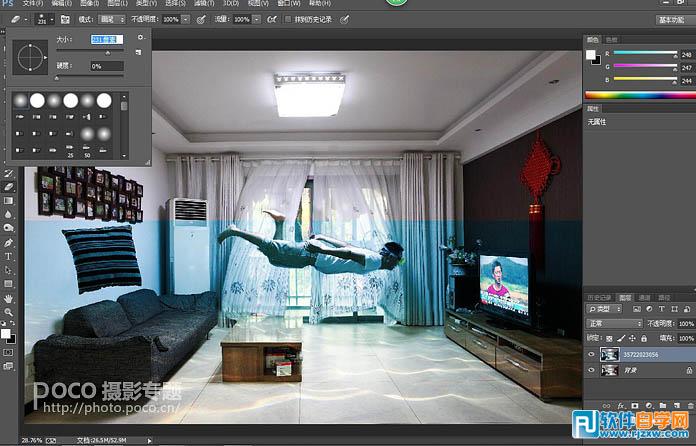The width and height of the screenshot is (696, 446).
Task: Switch to the Swatches tab
Action: point(612,40)
